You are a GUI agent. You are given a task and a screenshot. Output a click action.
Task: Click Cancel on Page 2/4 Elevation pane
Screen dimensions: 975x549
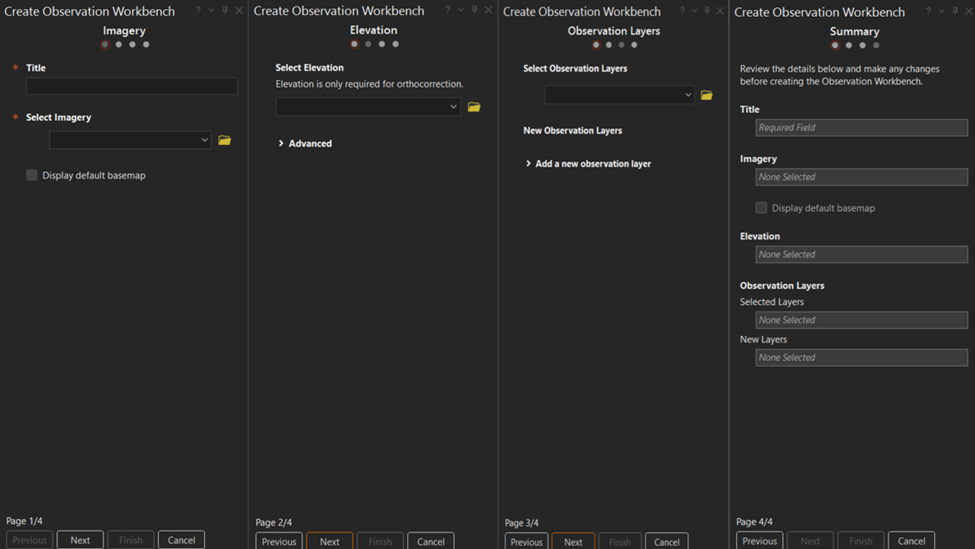point(430,541)
